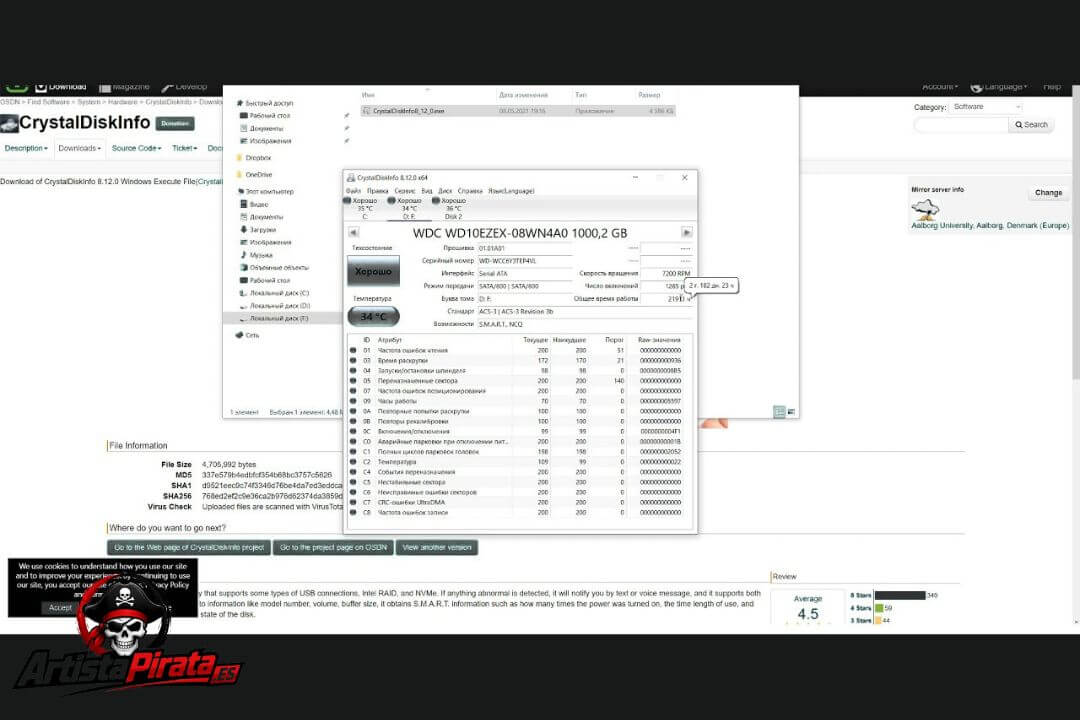This screenshot has width=1080, height=720.
Task: Select status dot of attribute 09 row
Action: 353,401
